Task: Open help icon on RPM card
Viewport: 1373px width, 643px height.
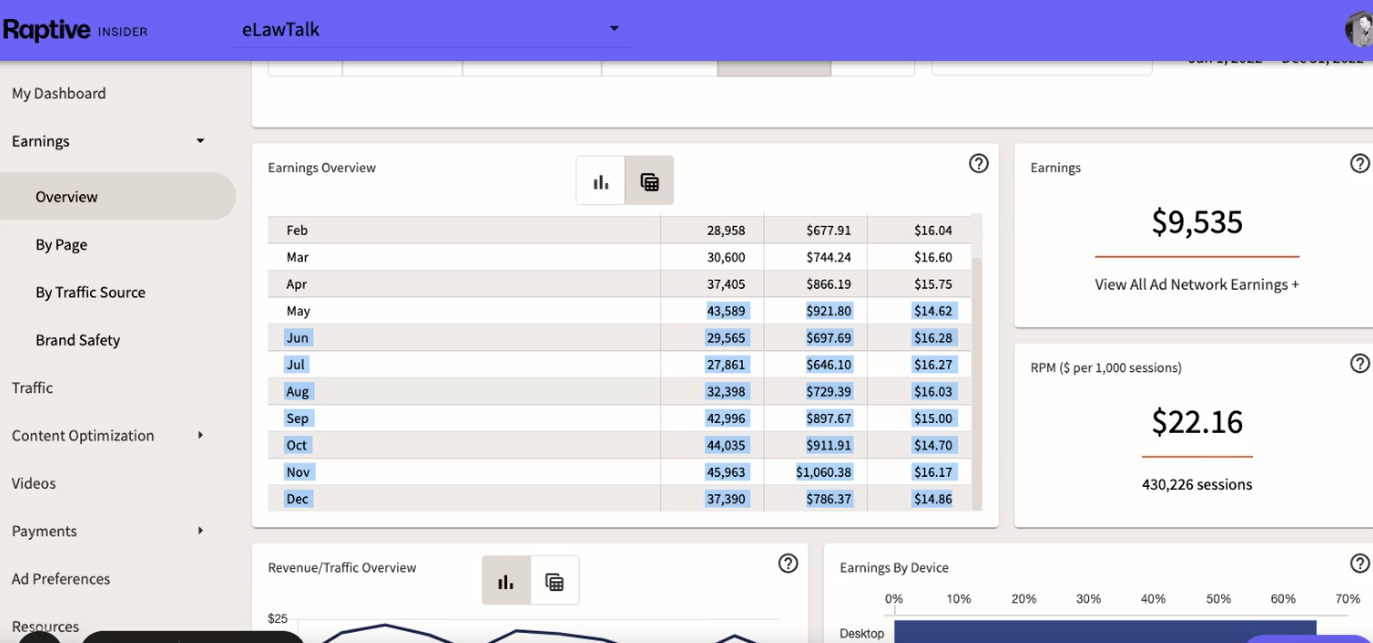Action: 1359,363
